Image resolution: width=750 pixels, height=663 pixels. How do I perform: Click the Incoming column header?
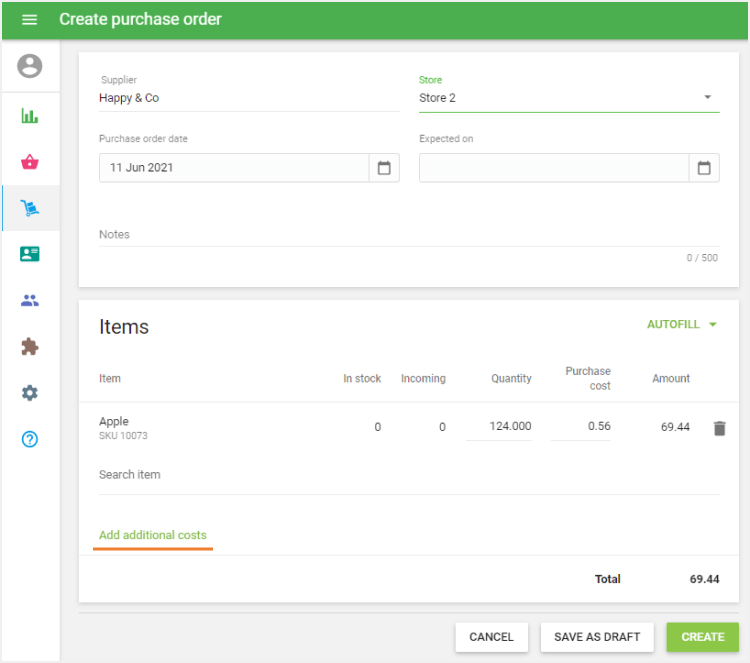[423, 378]
